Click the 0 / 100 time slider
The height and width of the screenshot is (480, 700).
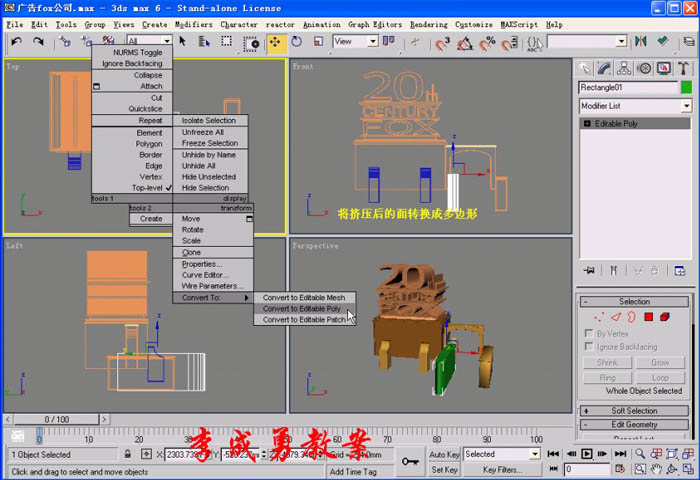57,419
